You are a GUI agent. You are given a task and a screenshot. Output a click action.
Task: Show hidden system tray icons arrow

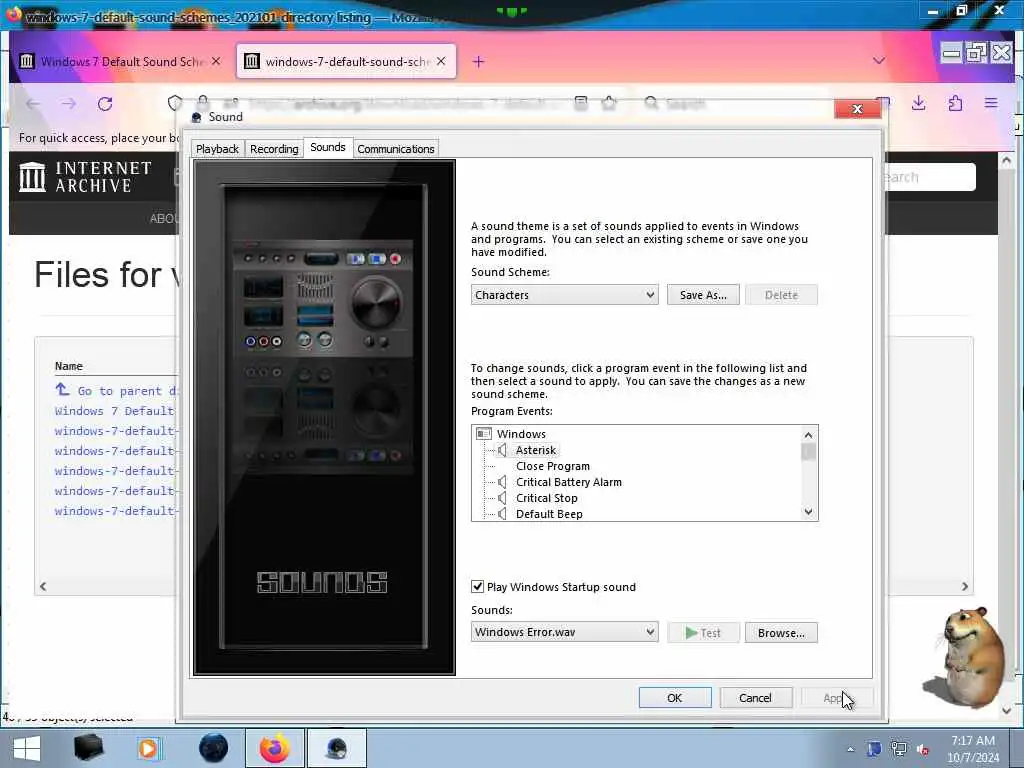pos(850,749)
